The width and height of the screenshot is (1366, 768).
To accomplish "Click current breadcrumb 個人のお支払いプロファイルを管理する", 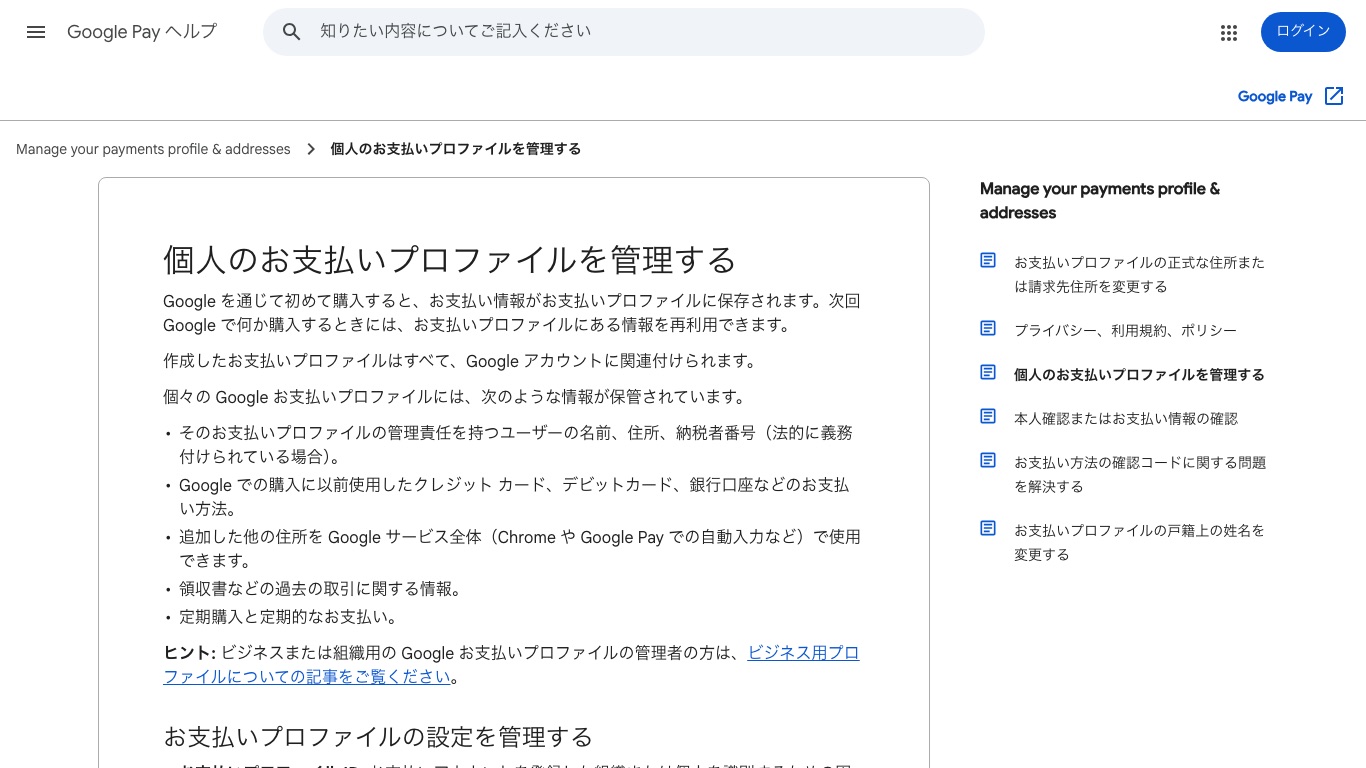I will click(x=456, y=149).
